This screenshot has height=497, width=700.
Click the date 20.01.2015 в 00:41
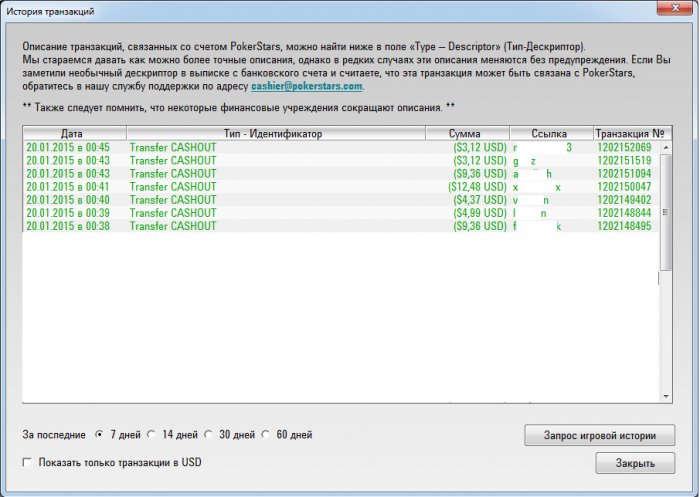[68, 187]
